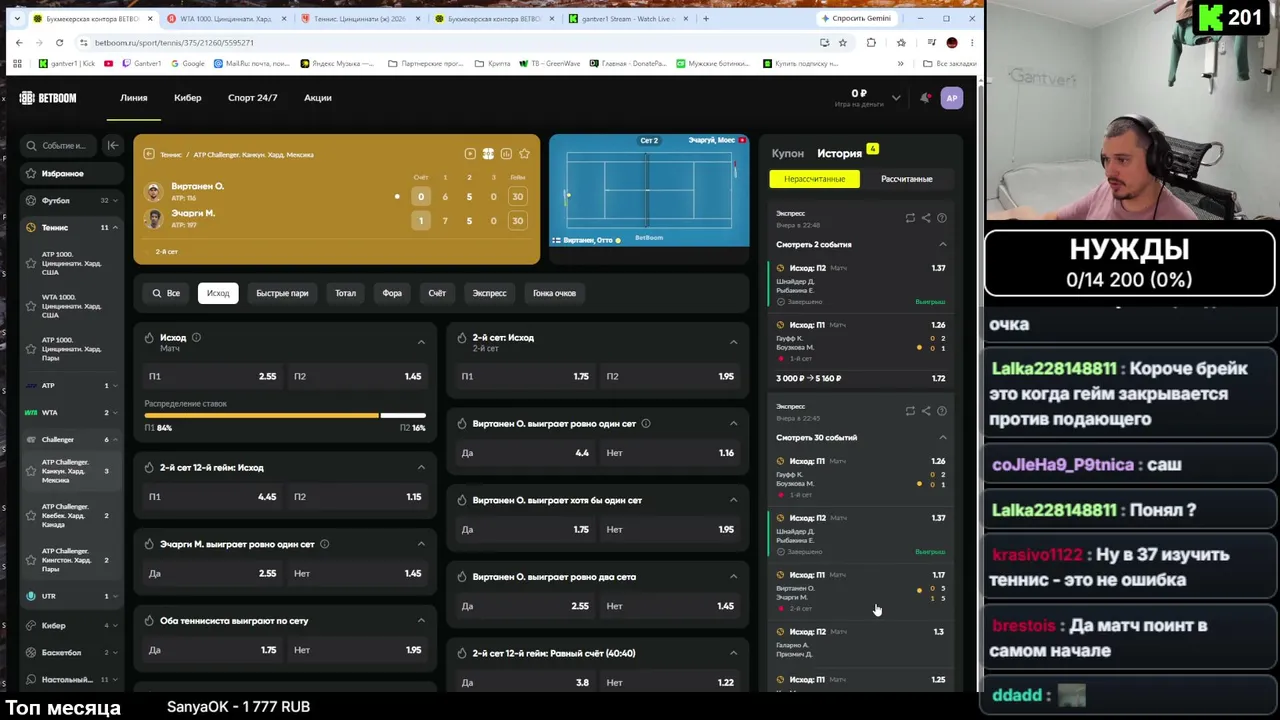Viewport: 1280px width, 720px height.
Task: Favorite ATP Challenger Канкун league in sidebar
Action: pos(31,471)
